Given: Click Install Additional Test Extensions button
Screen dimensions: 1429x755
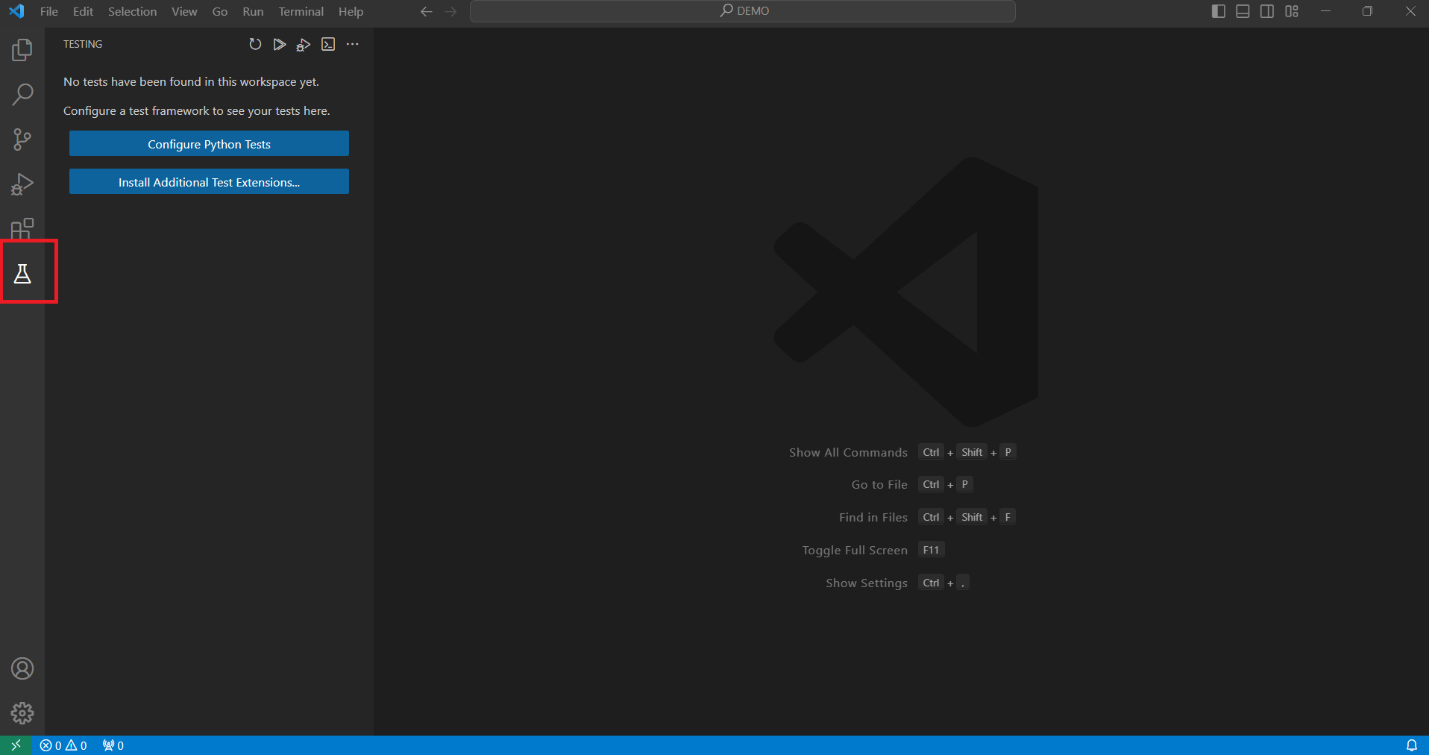Looking at the screenshot, I should point(209,182).
